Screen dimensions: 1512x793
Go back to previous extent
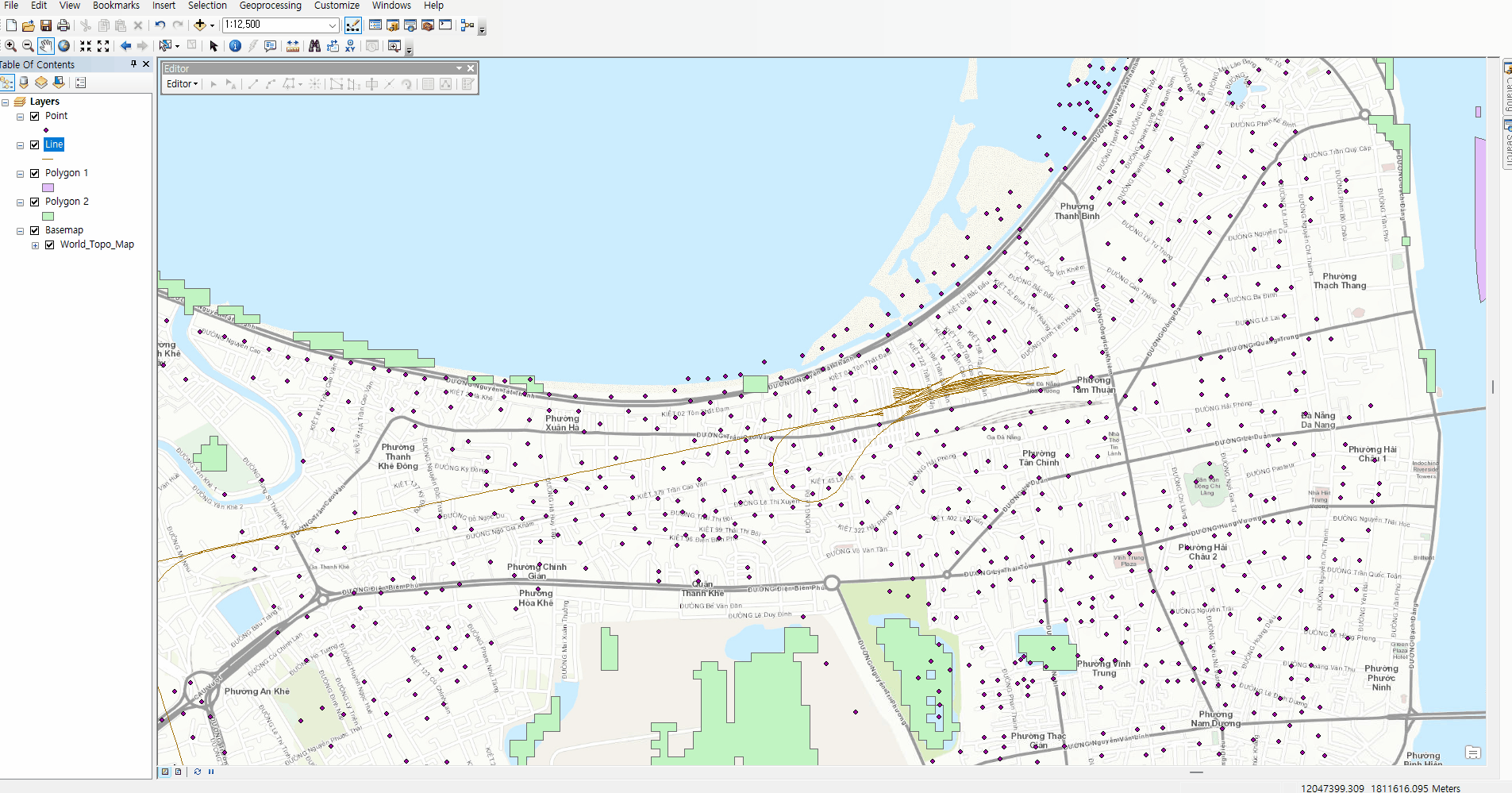(125, 46)
